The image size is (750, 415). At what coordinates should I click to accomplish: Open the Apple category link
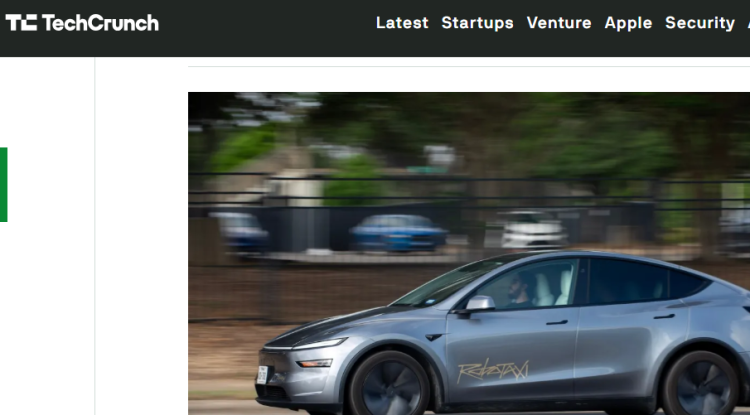pyautogui.click(x=628, y=23)
